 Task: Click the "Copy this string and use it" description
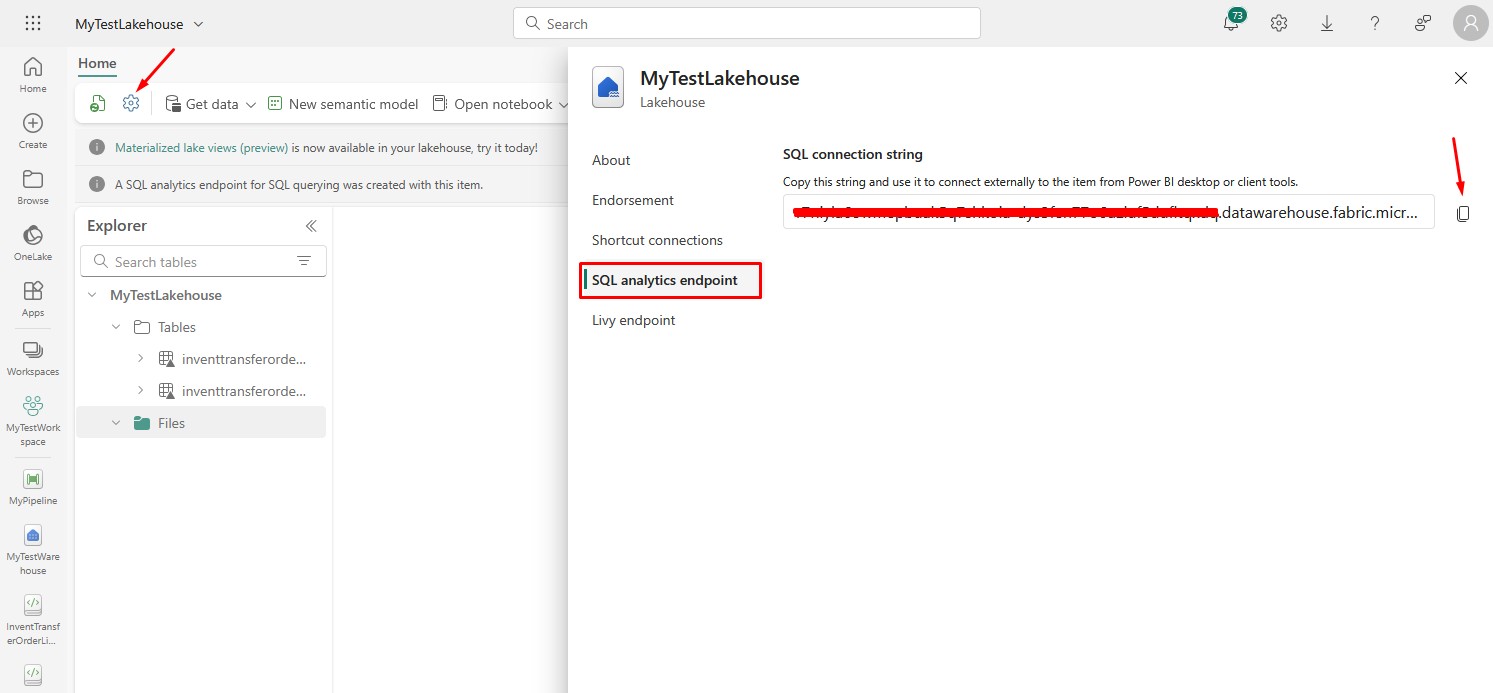(1040, 182)
